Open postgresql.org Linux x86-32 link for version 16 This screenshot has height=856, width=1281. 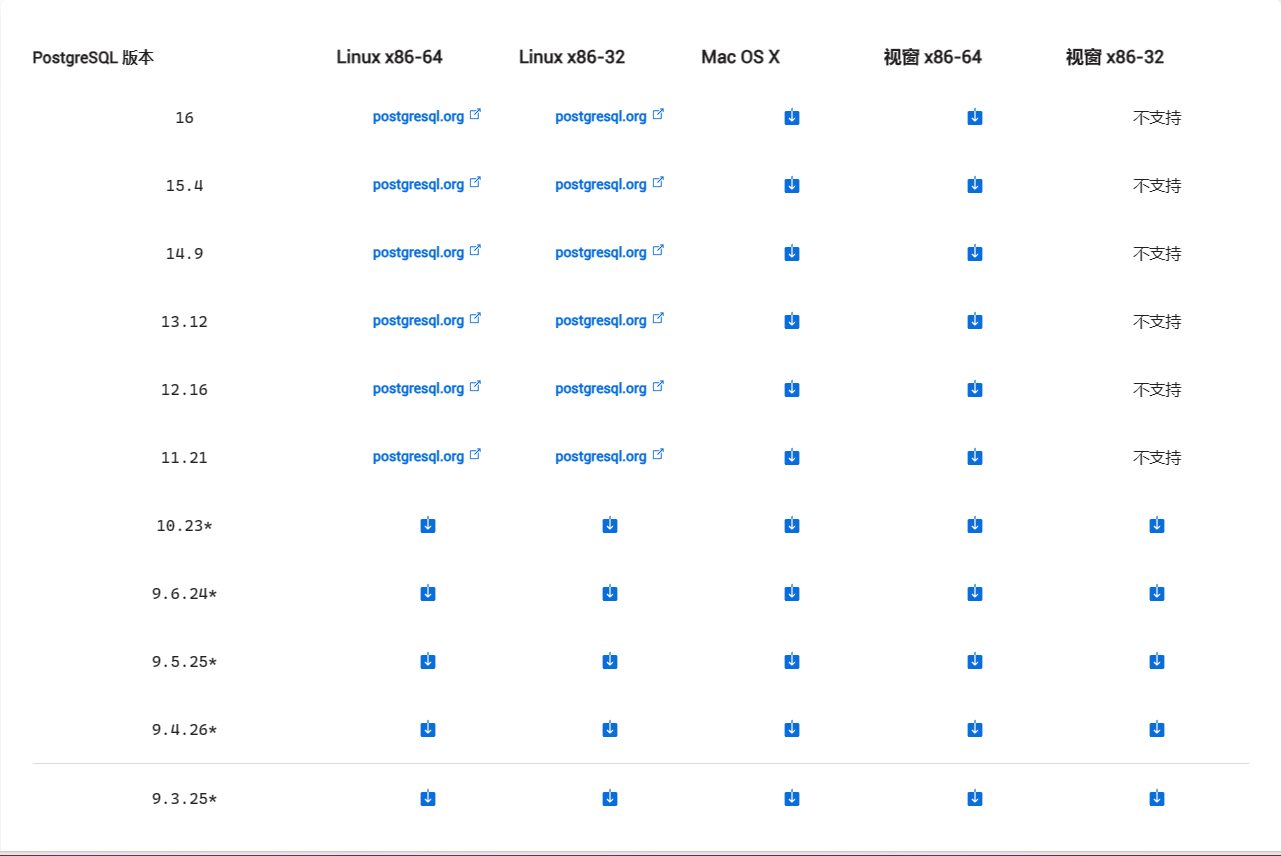click(610, 116)
